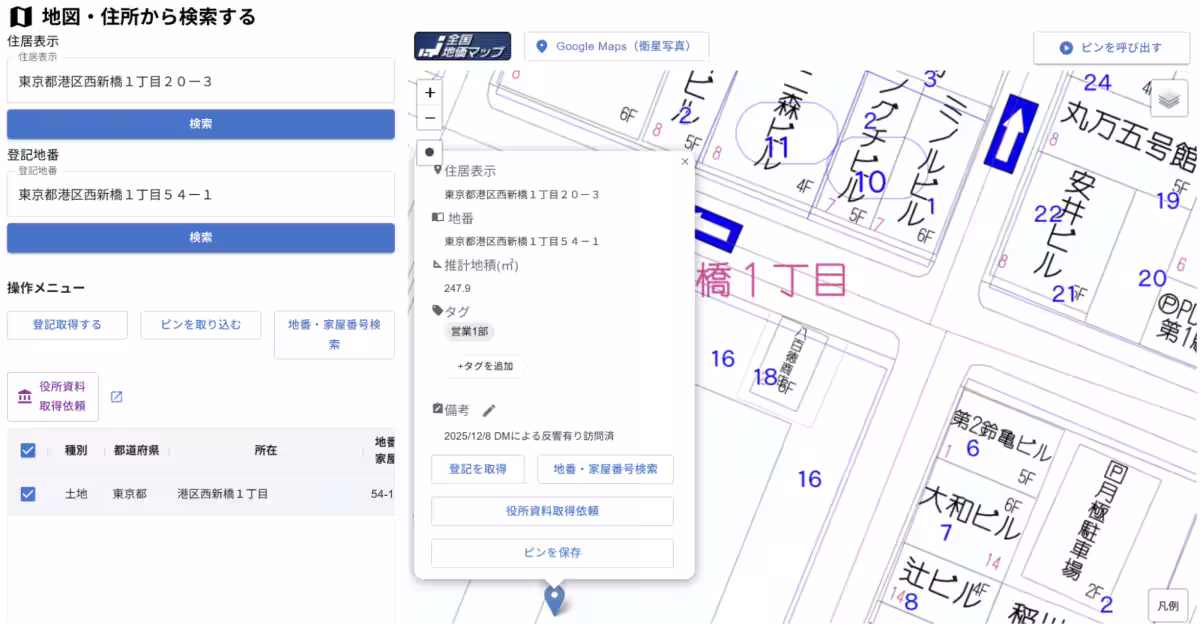The width and height of the screenshot is (1200, 624).
Task: Uncheck the 土地 row checkbox
Action: click(x=27, y=493)
